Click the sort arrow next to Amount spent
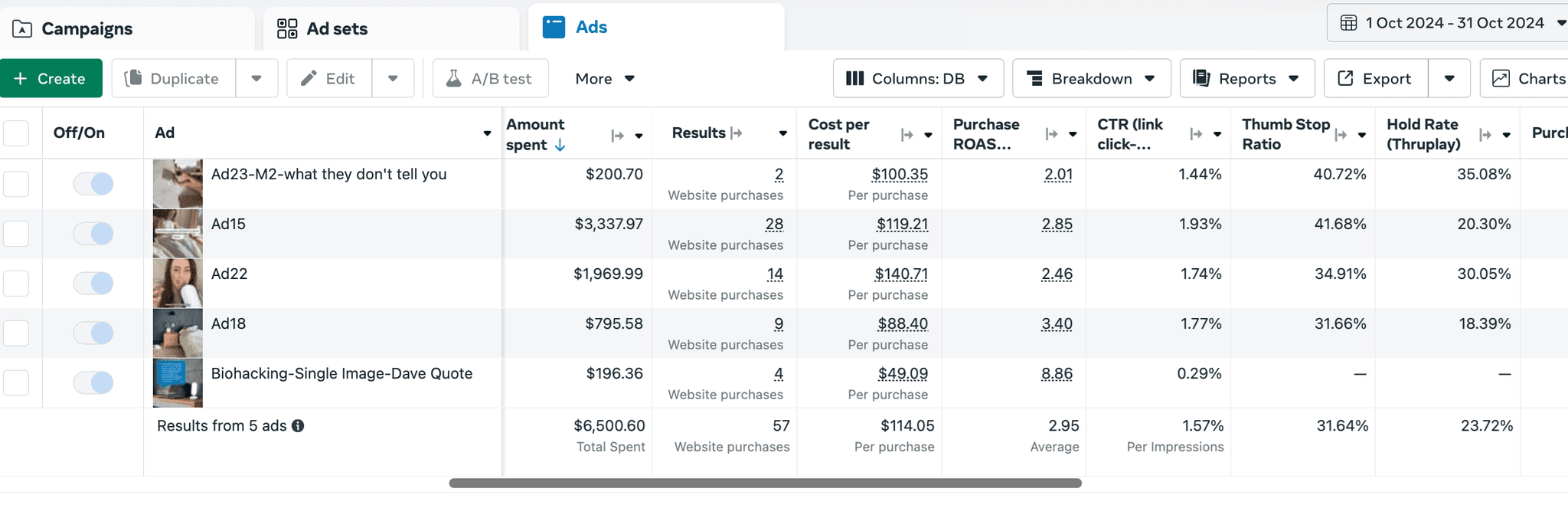Screen dimensions: 1568x528 point(560,145)
